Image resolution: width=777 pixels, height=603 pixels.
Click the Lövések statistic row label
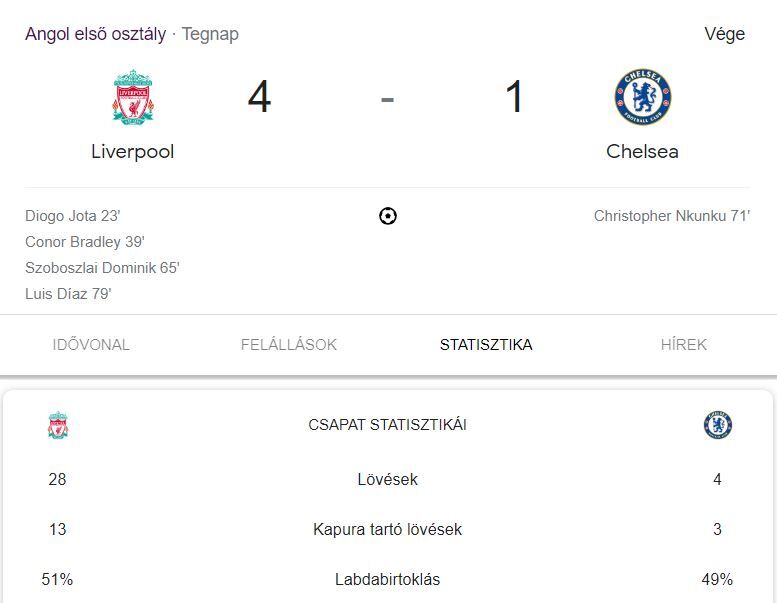[x=388, y=480]
